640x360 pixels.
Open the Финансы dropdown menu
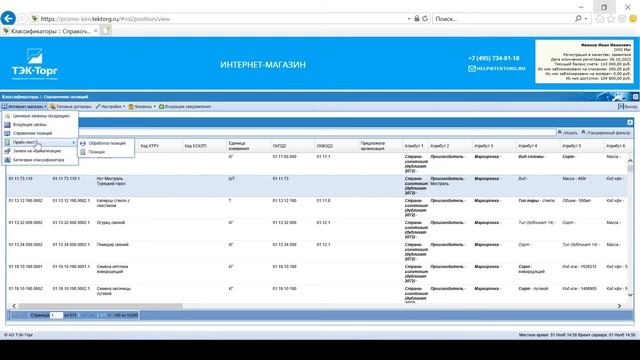coord(142,107)
